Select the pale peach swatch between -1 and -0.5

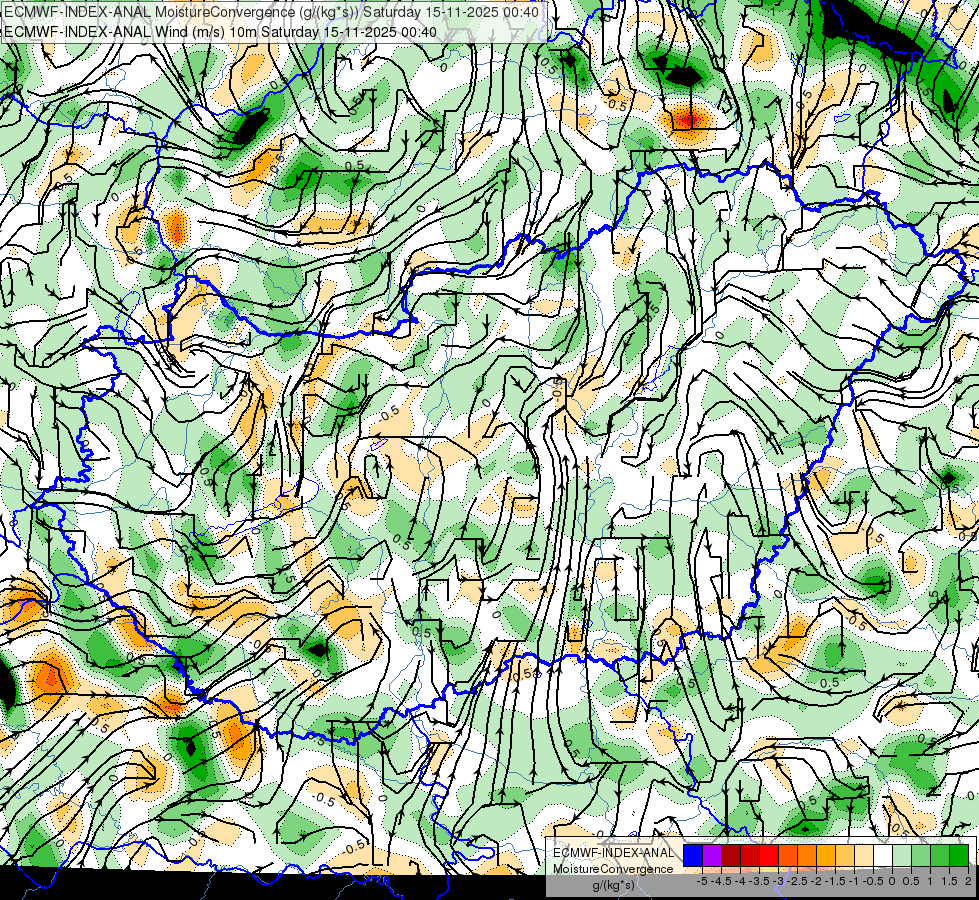click(864, 856)
